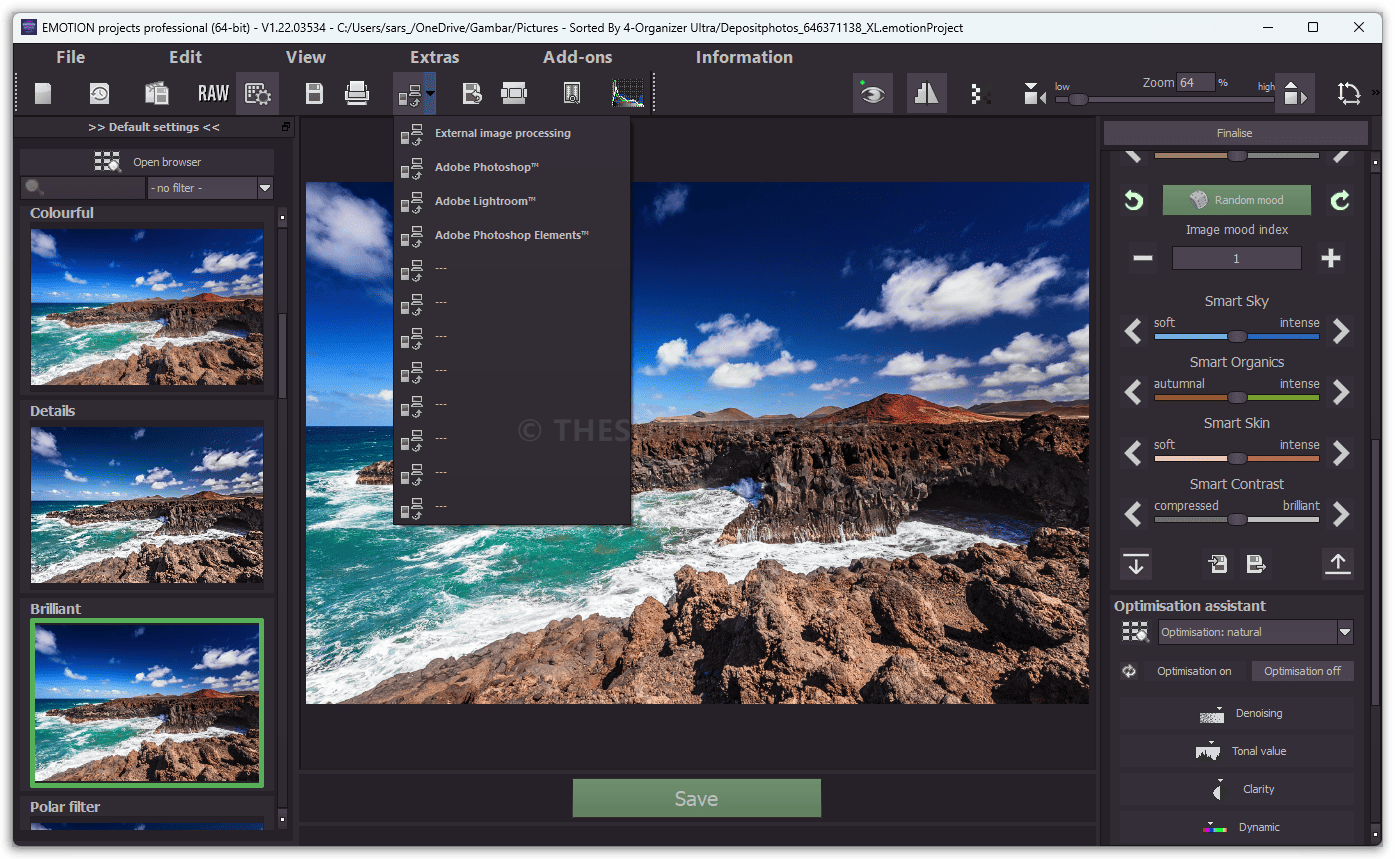
Task: Click the Finalise button
Action: (x=1235, y=133)
